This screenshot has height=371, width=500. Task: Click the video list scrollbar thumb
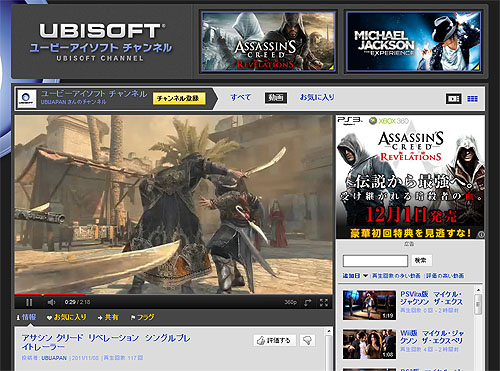pos(478,304)
